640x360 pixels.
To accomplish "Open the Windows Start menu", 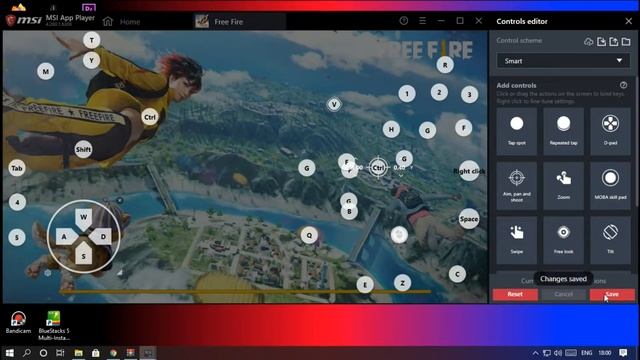I will pyautogui.click(x=9, y=353).
